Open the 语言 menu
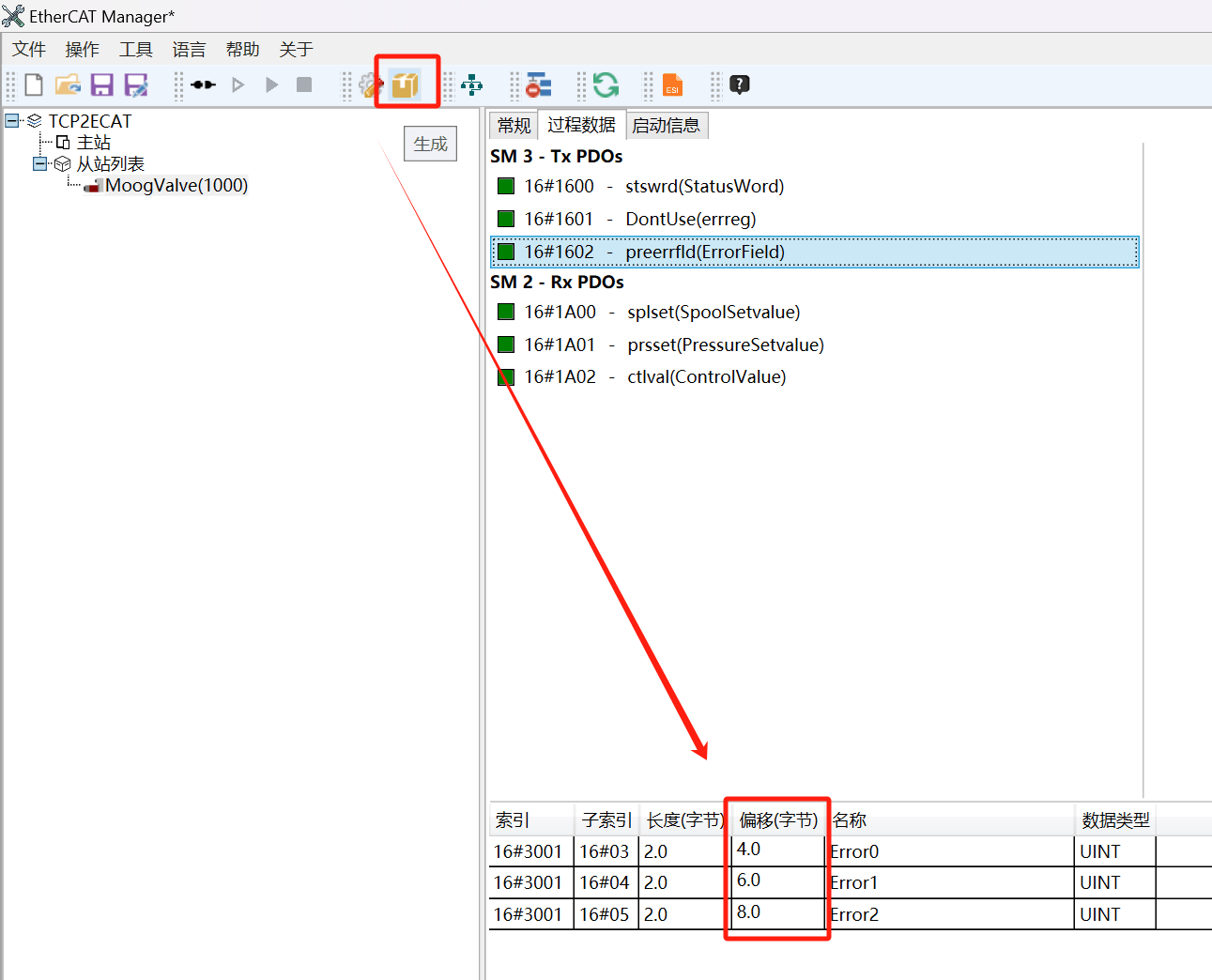This screenshot has height=980, width=1212. (x=190, y=49)
